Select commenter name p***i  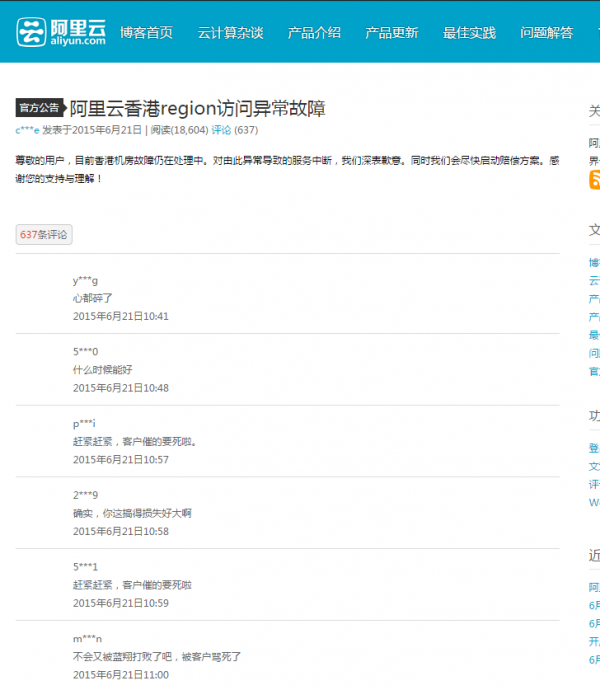(x=84, y=424)
